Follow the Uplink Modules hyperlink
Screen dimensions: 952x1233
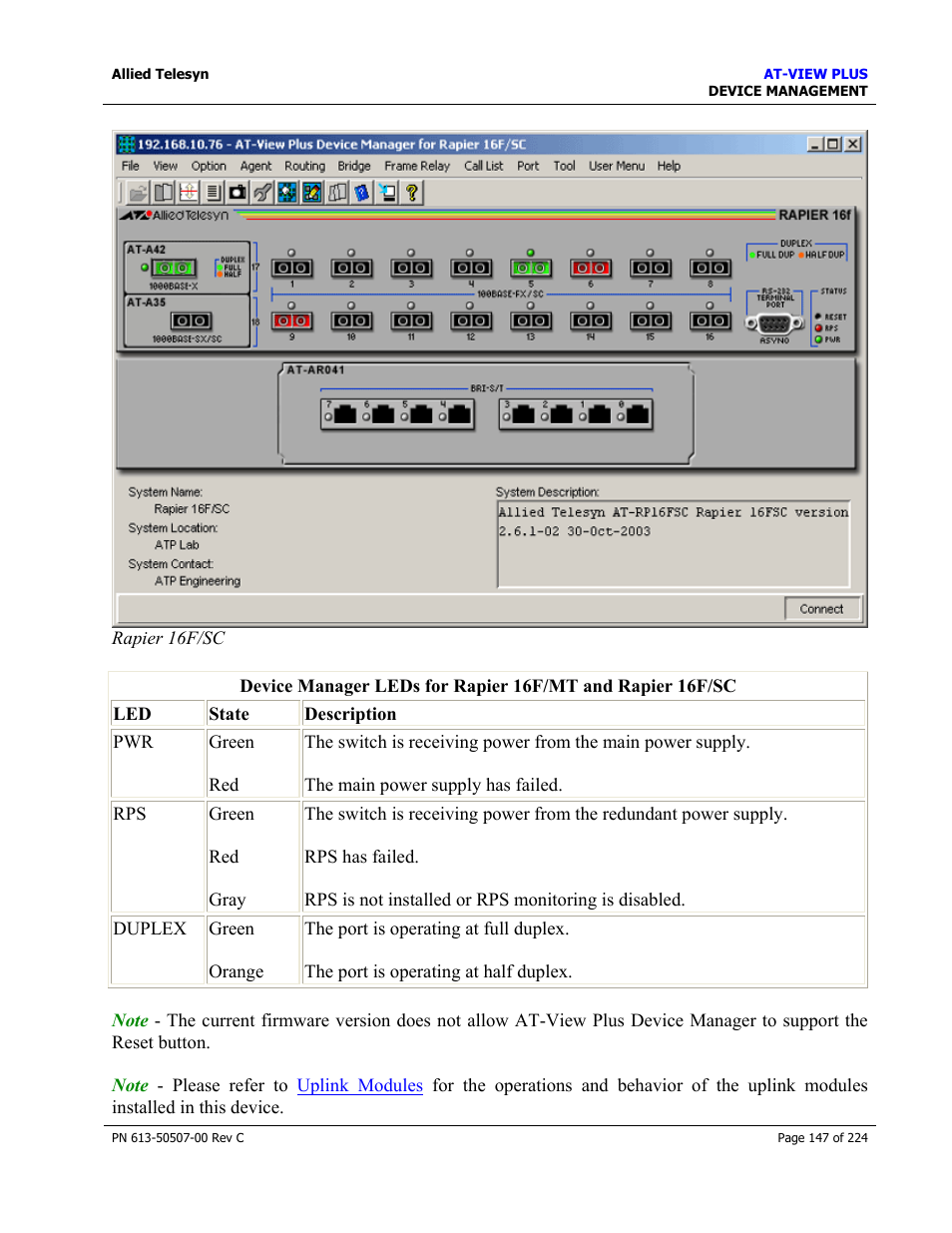360,1085
